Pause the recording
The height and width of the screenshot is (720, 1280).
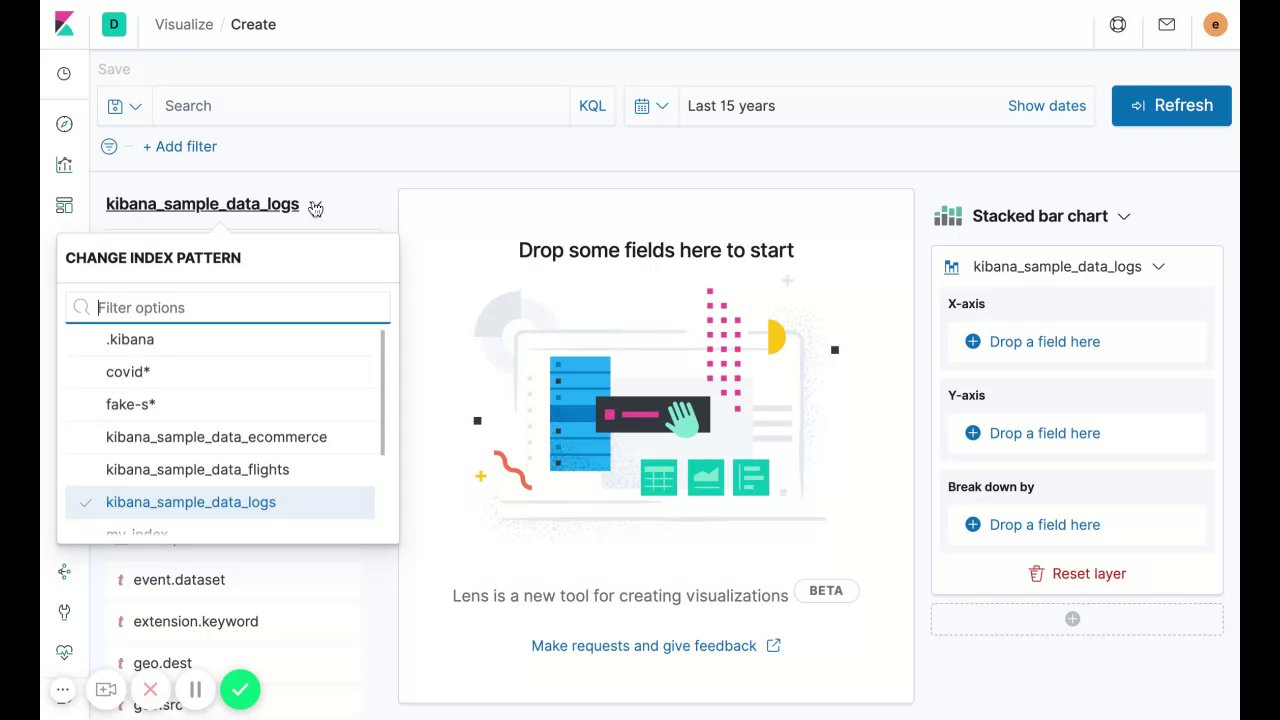tap(195, 689)
